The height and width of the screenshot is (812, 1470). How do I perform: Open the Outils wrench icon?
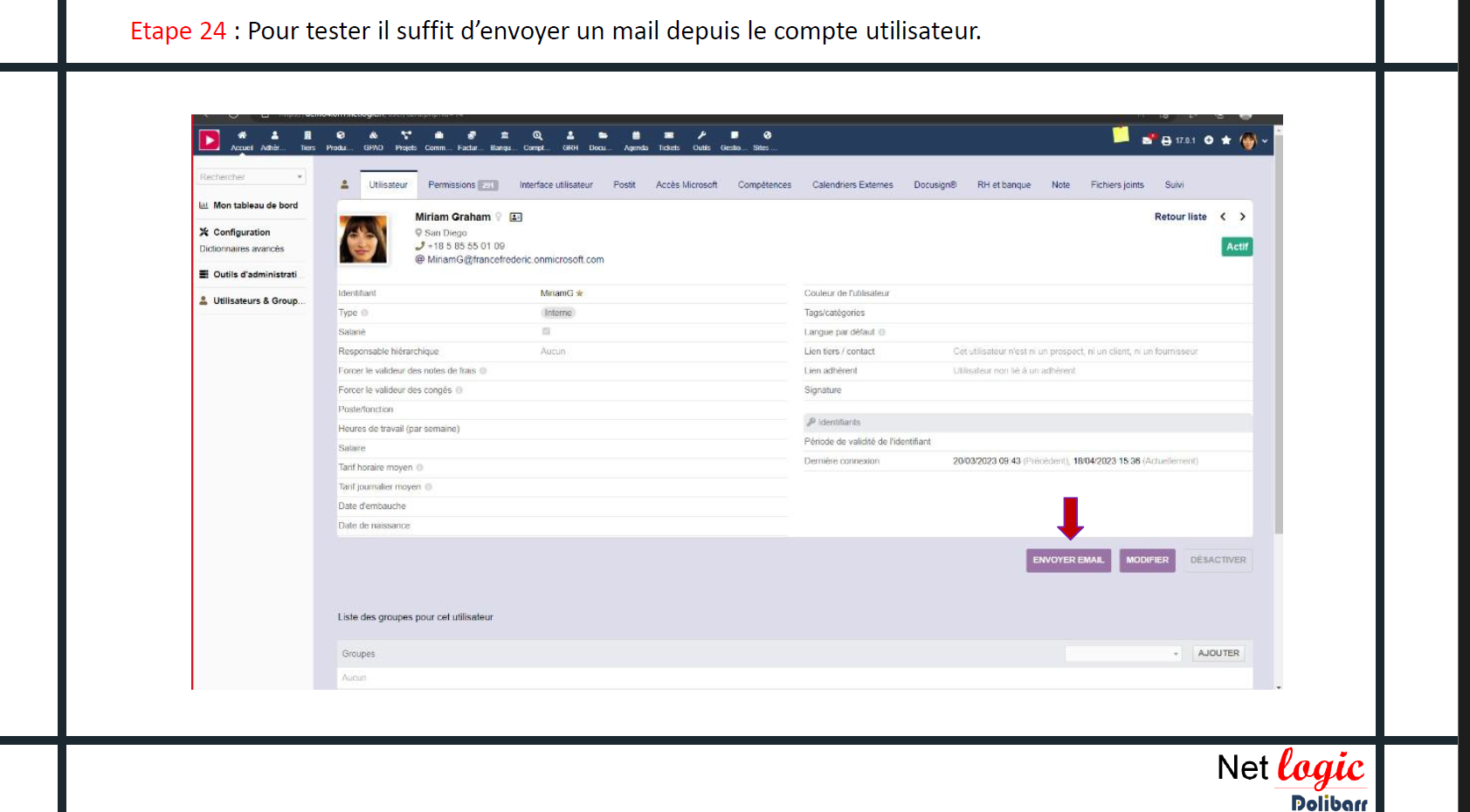point(701,140)
